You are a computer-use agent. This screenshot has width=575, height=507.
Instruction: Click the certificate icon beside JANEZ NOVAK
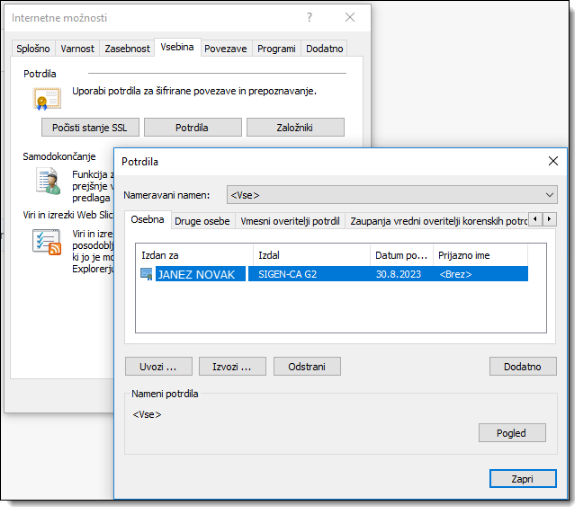[x=146, y=274]
